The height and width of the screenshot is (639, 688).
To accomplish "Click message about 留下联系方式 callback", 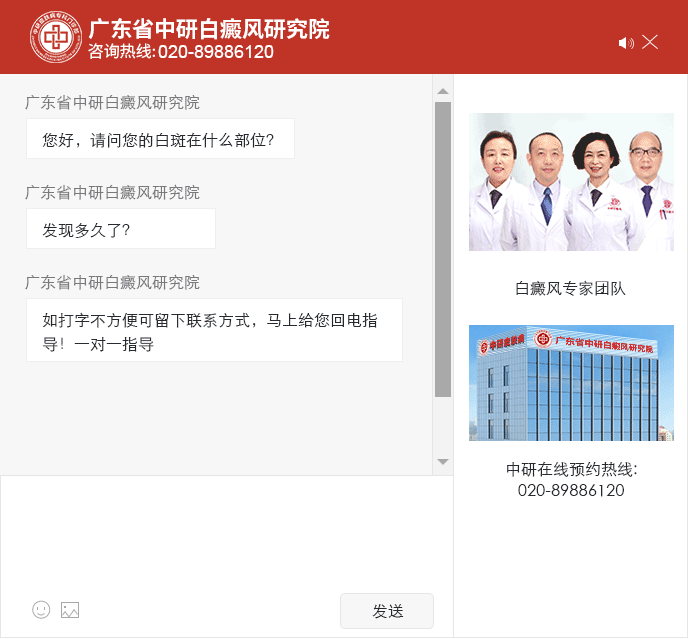I will pos(214,330).
